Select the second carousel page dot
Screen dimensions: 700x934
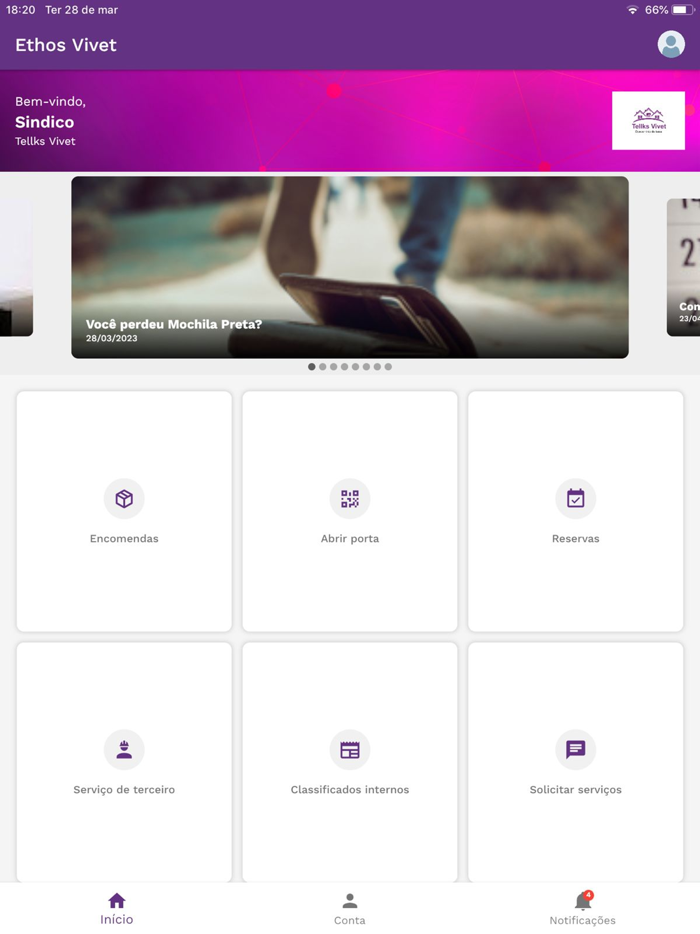click(x=322, y=367)
